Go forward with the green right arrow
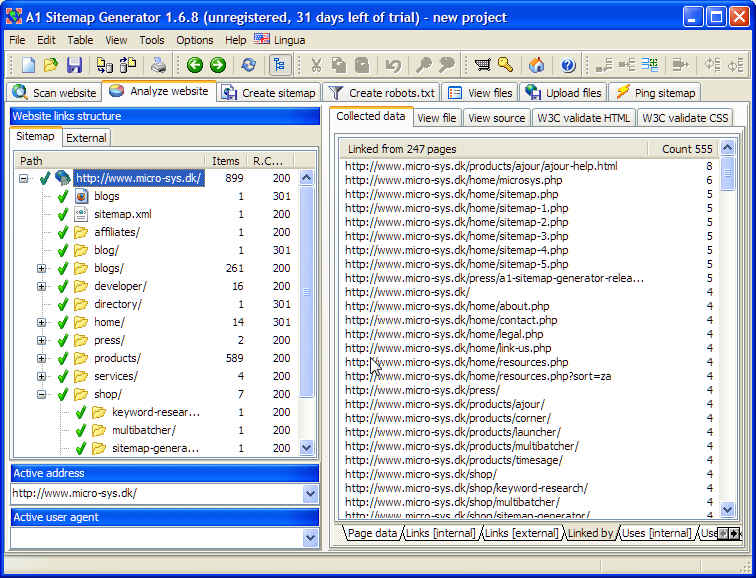 [218, 65]
